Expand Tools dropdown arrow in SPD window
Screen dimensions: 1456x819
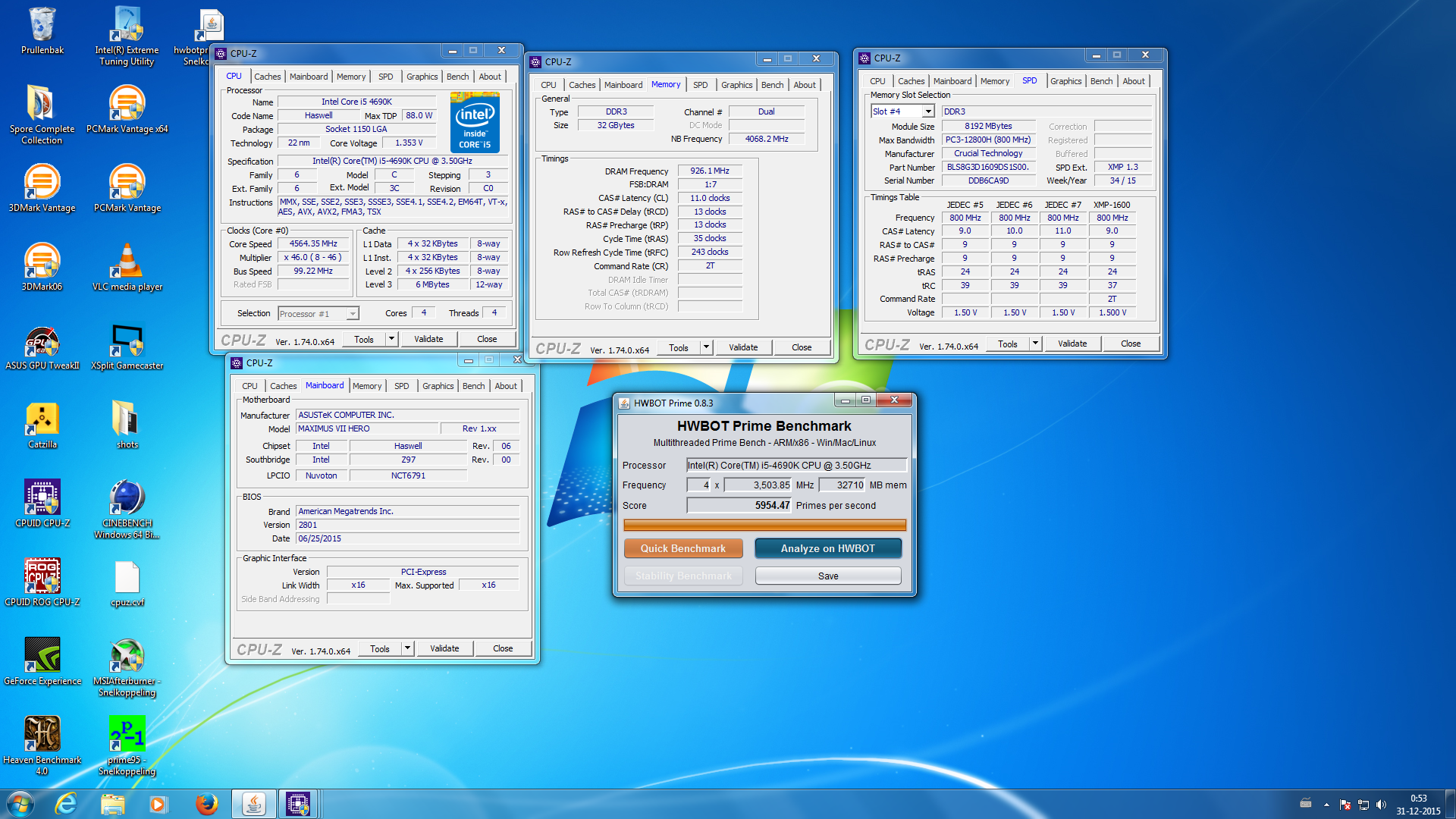(x=1035, y=344)
